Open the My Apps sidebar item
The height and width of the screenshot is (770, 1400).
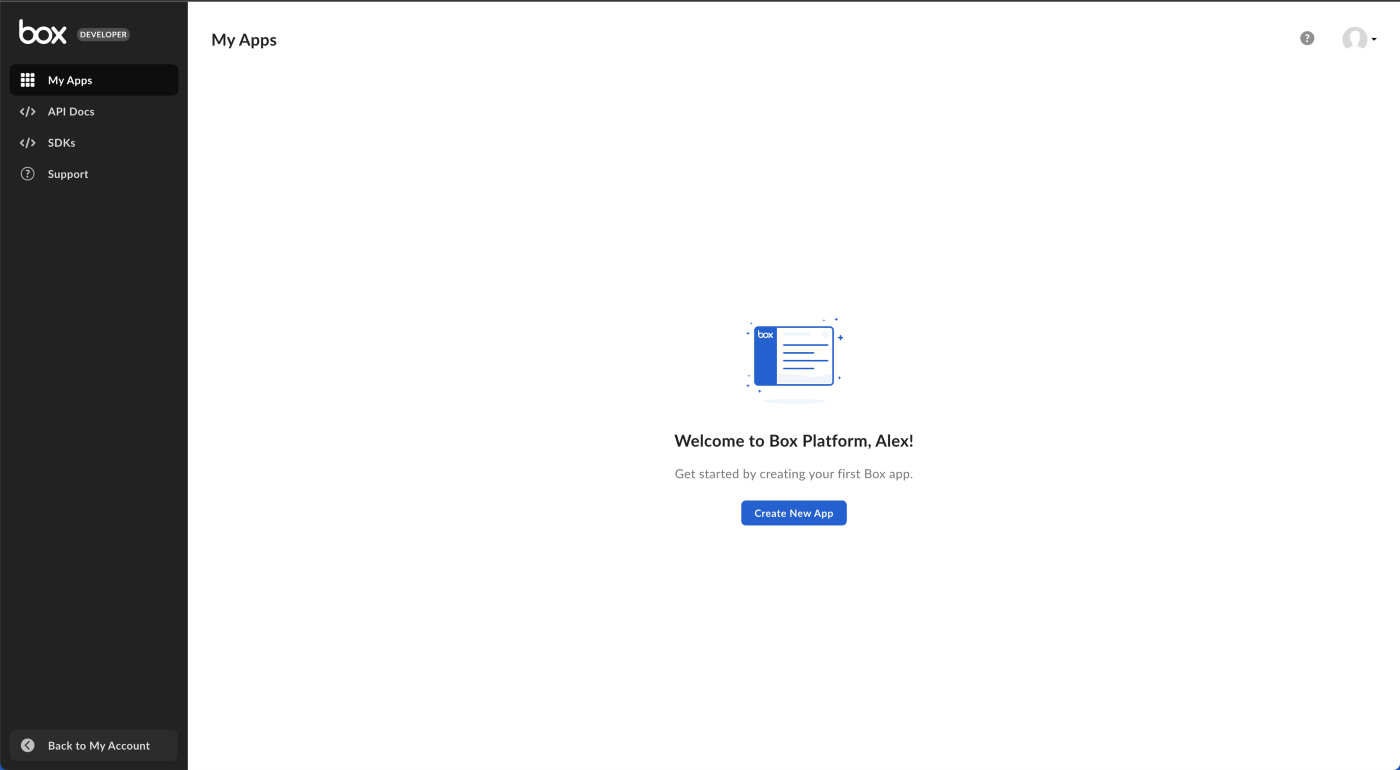click(94, 80)
